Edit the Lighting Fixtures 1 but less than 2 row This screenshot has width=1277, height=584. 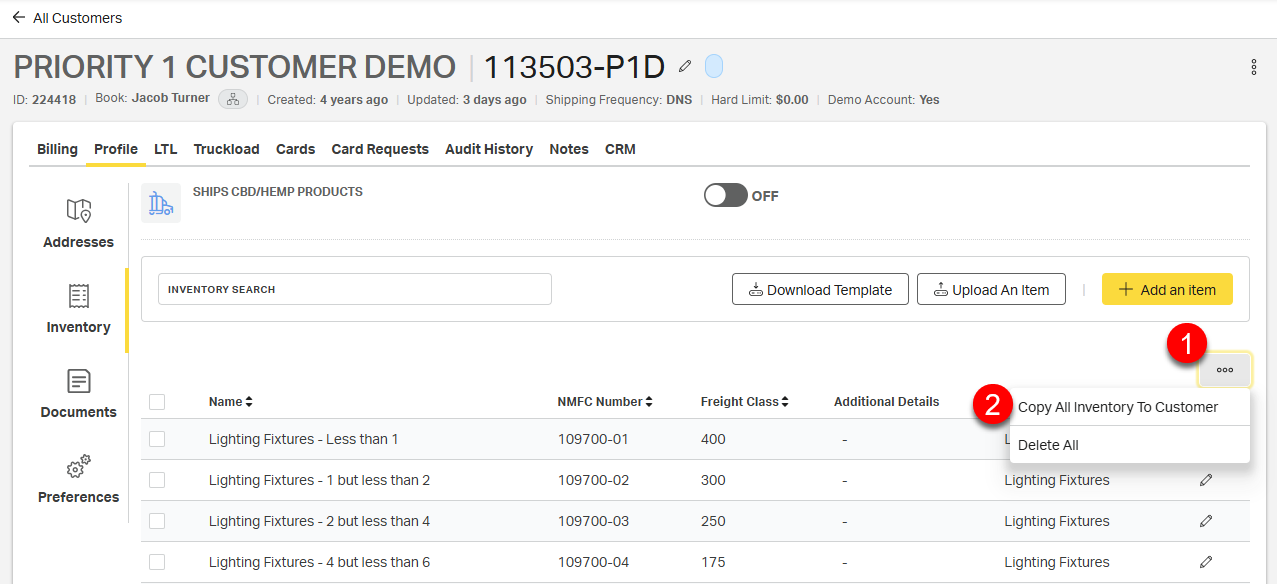(1206, 480)
